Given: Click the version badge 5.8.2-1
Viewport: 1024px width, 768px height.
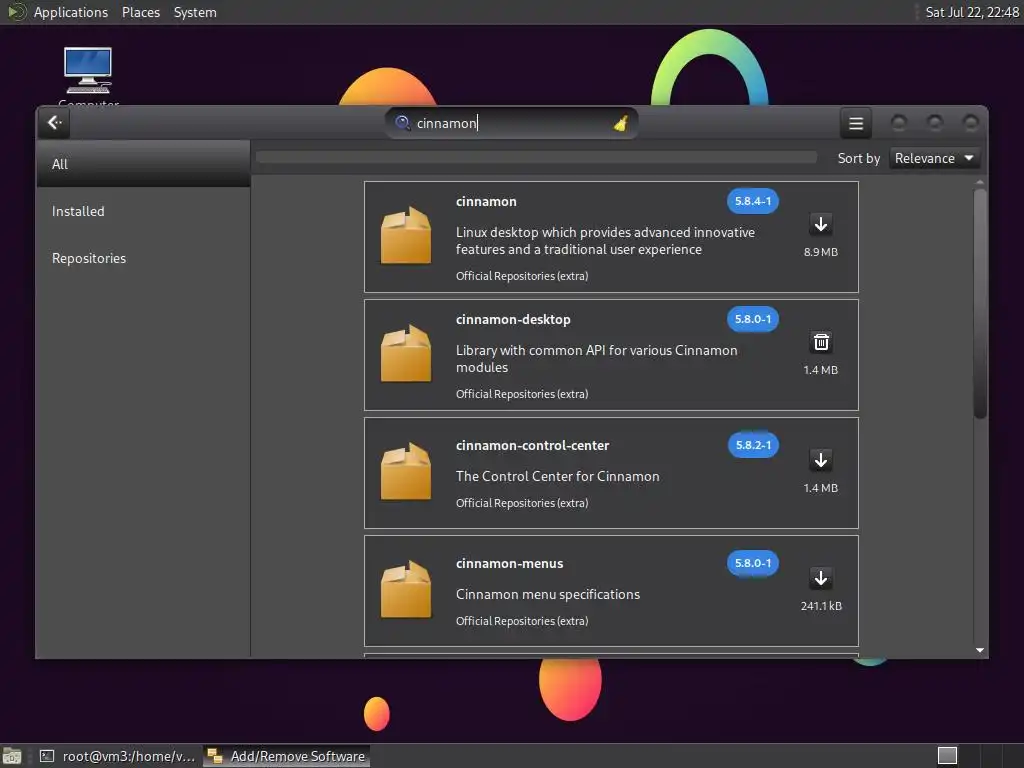Looking at the screenshot, I should coord(753,445).
